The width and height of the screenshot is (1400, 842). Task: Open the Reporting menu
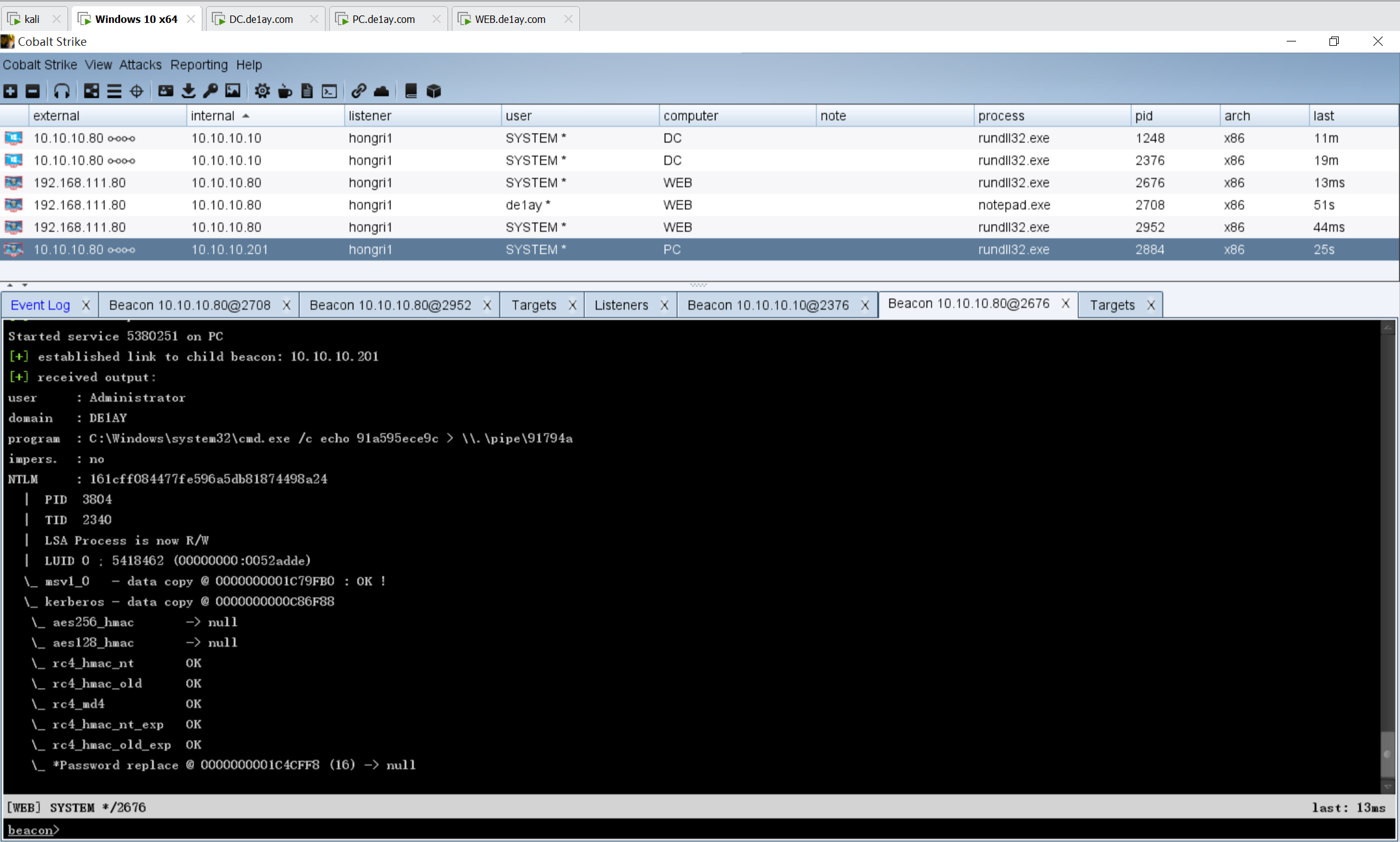pyautogui.click(x=199, y=65)
